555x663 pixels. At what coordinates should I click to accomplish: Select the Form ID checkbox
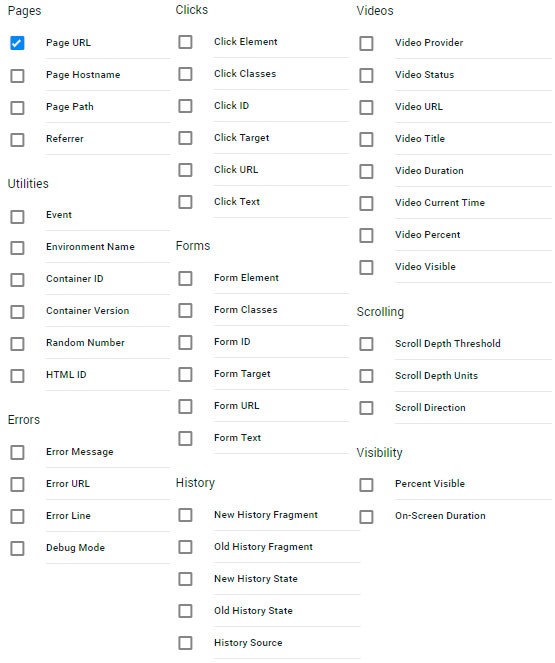[x=185, y=342]
